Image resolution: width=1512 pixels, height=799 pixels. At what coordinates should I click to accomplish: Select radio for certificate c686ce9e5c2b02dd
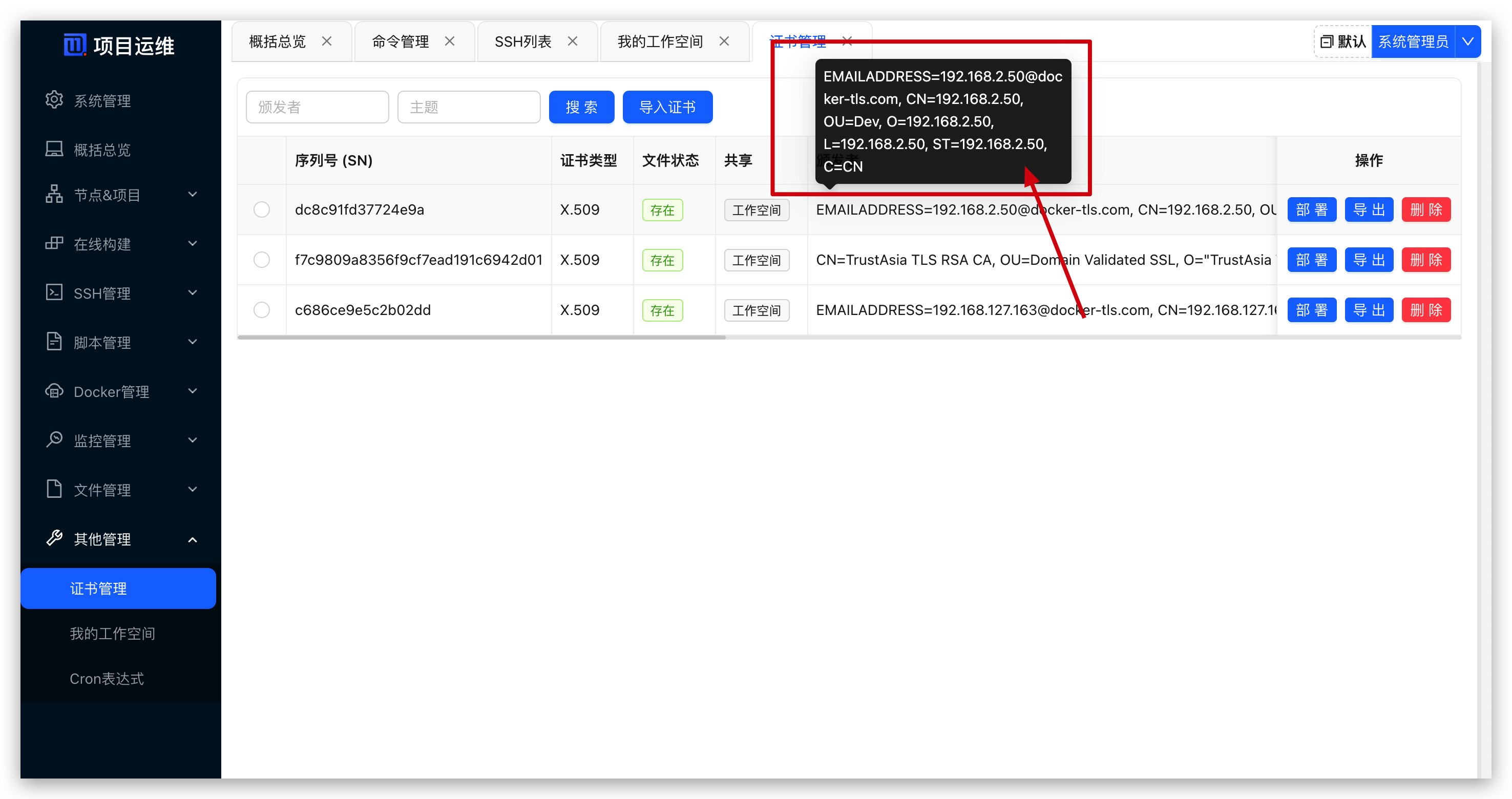(x=262, y=310)
